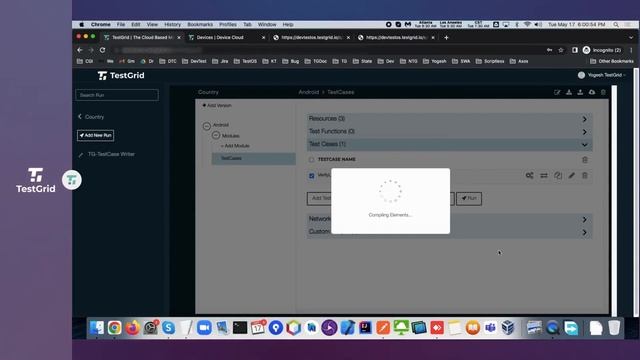
Task: Open a new tab with the plus icon
Action: (446, 38)
